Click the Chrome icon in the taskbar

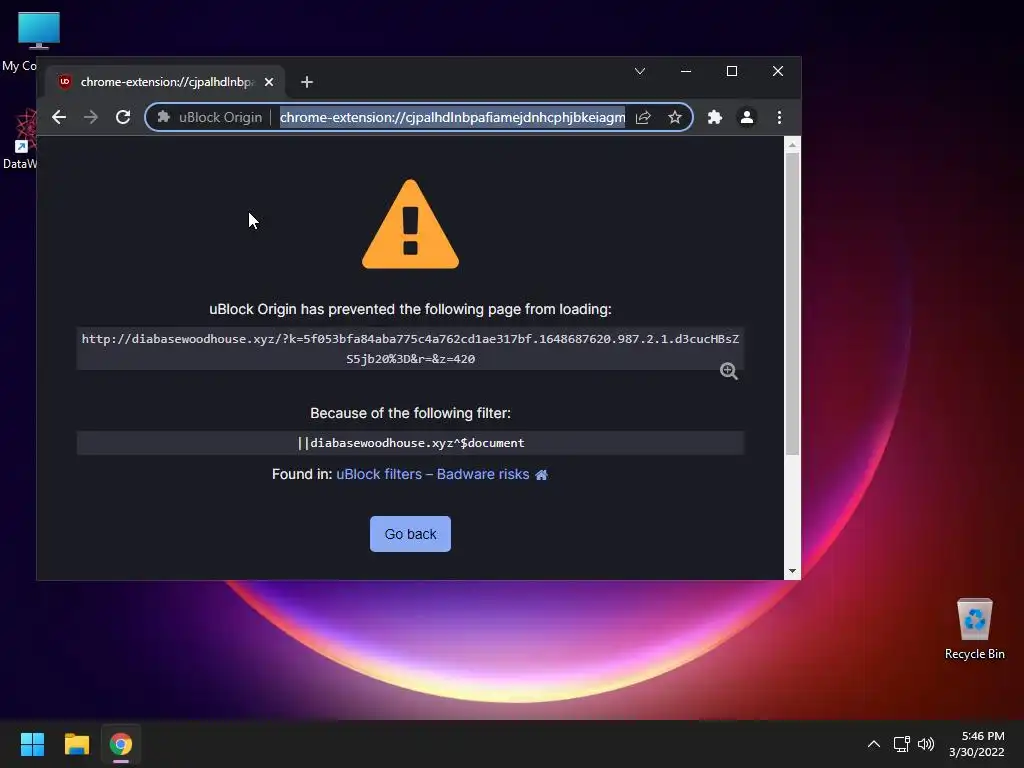point(121,744)
